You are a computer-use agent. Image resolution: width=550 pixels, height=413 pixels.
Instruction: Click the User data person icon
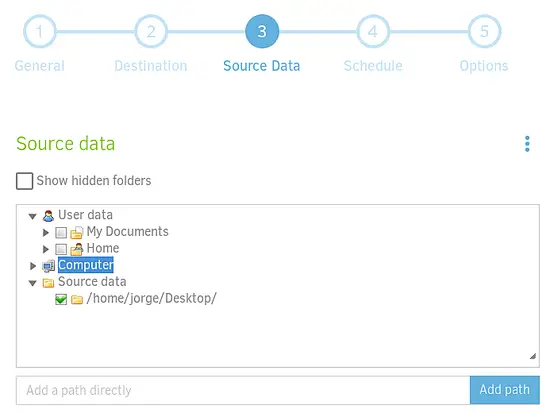click(48, 215)
